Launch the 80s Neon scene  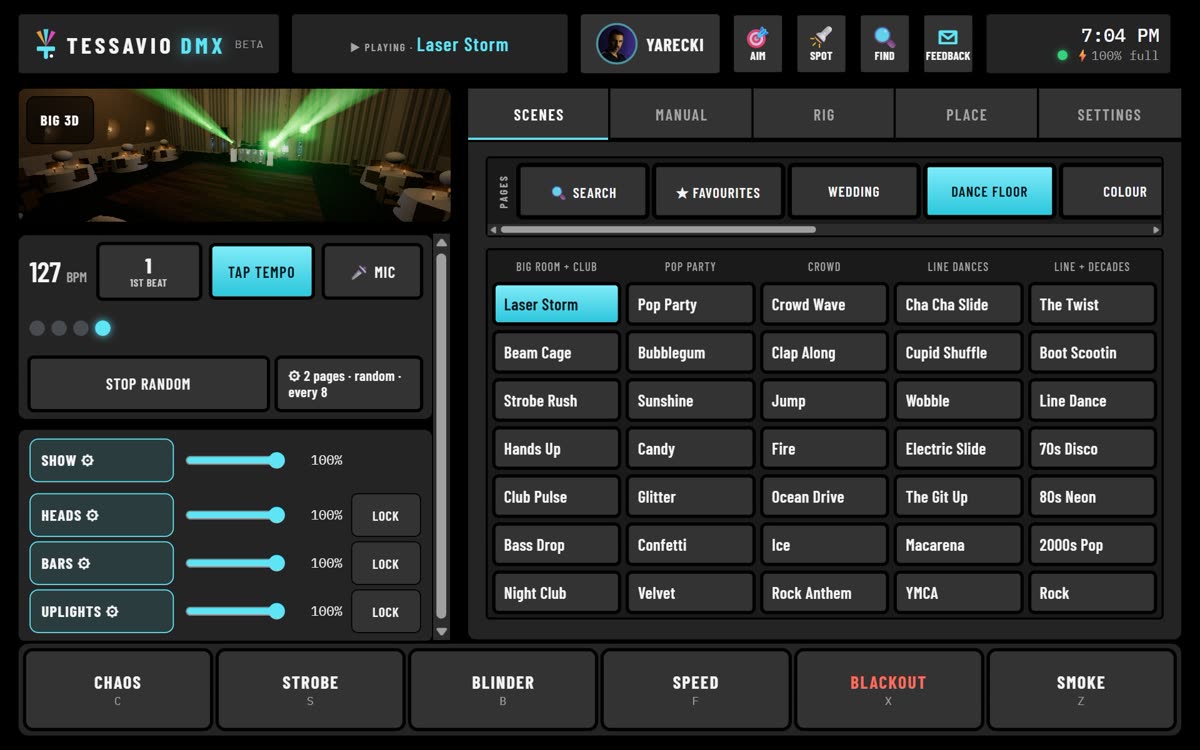tap(1092, 497)
